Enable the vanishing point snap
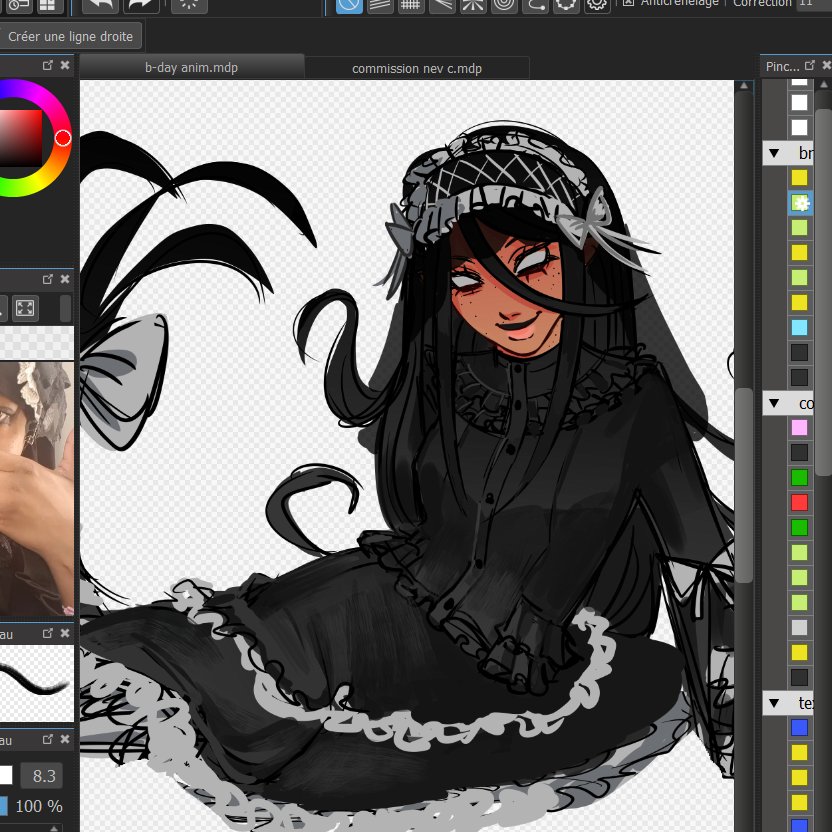This screenshot has height=832, width=832. tap(442, 5)
